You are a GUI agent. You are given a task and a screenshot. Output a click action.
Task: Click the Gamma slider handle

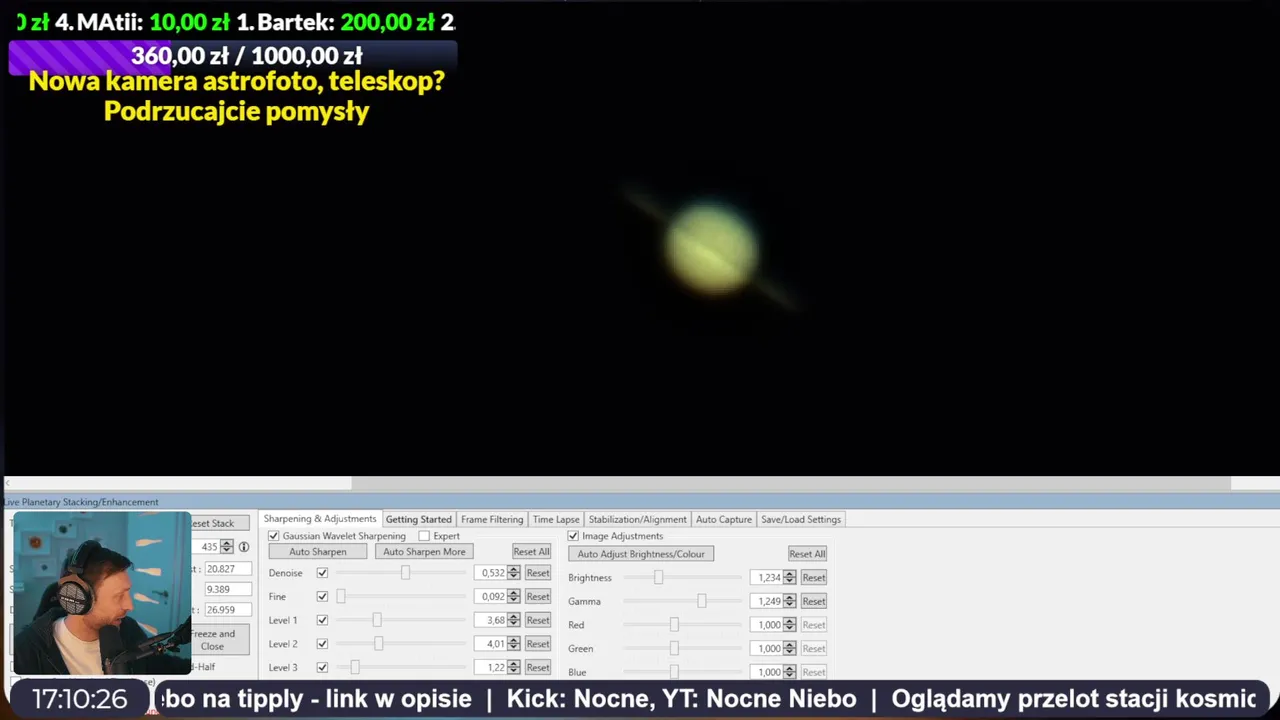702,601
